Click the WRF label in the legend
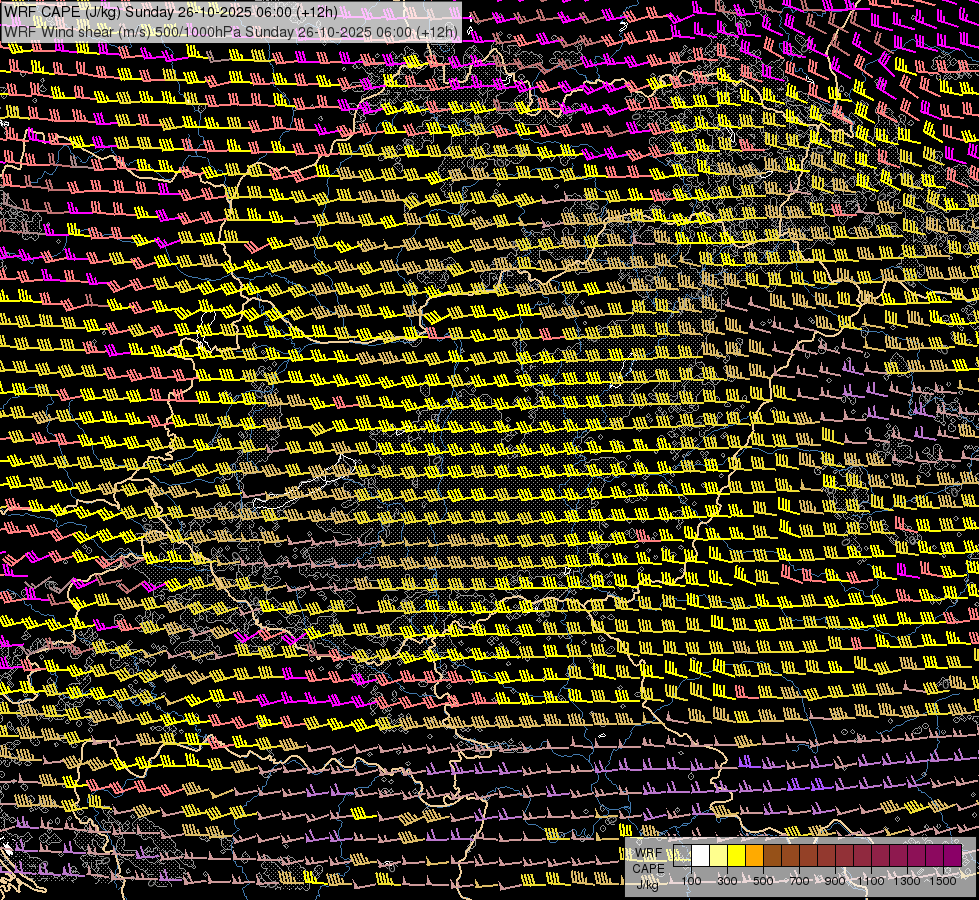 pos(649,853)
